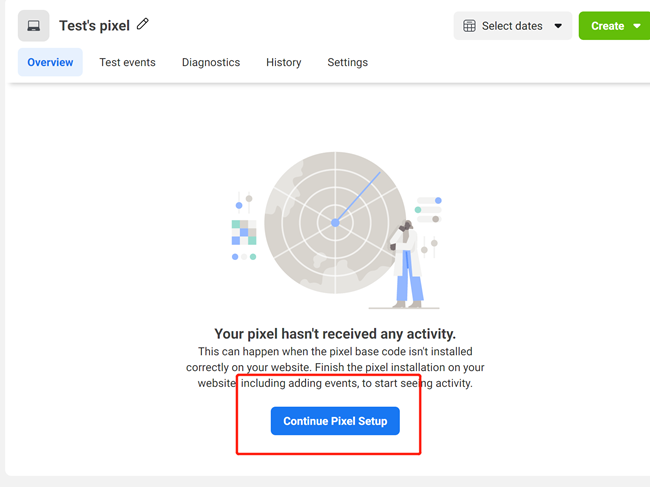
Task: Click the "hasn't received any activity" heading
Action: coord(335,334)
